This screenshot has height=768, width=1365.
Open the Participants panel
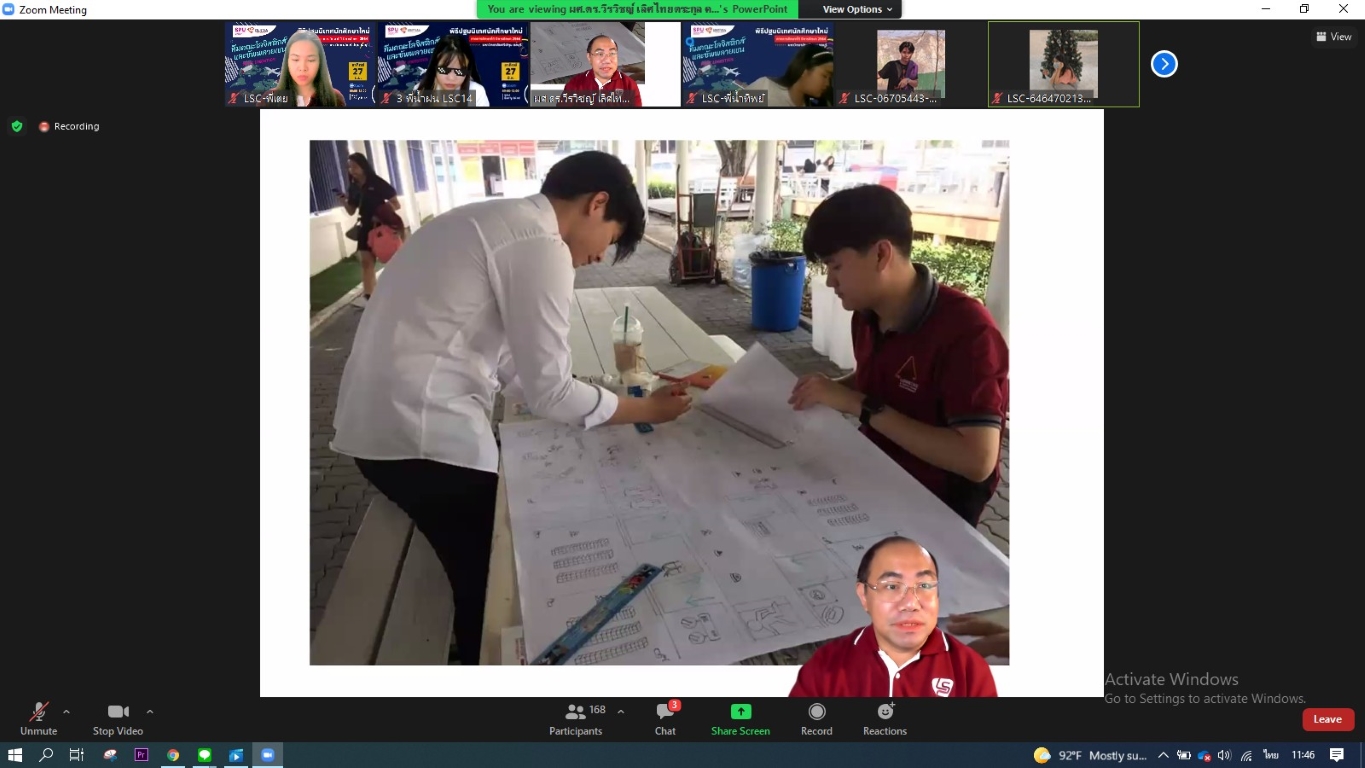(576, 719)
